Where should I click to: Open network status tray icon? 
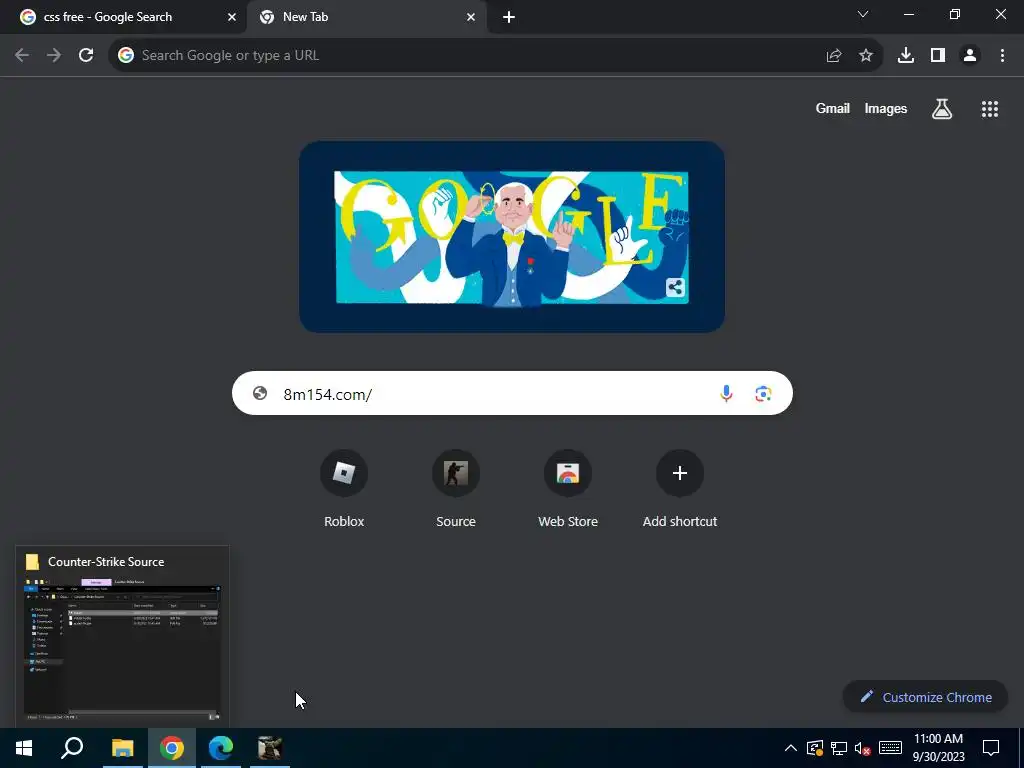(x=839, y=748)
